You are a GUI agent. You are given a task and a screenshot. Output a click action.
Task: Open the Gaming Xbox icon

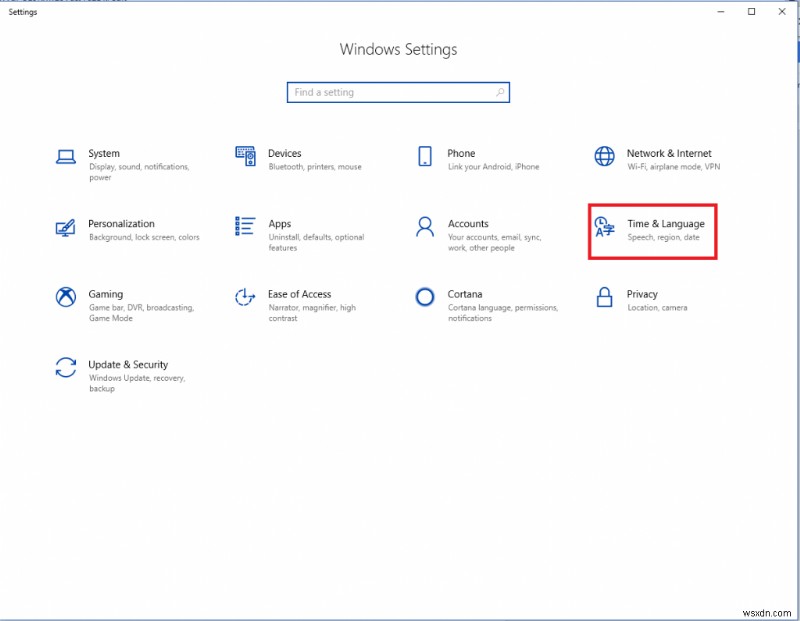tap(66, 297)
